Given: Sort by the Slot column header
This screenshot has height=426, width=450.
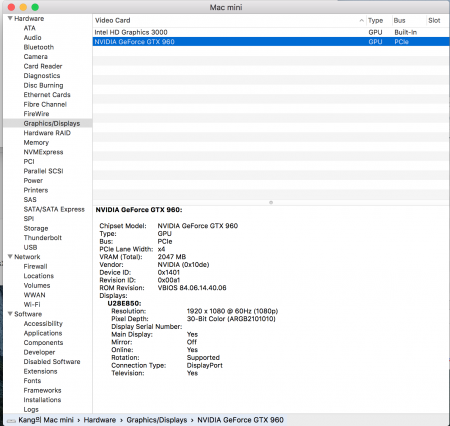Looking at the screenshot, I should 434,21.
